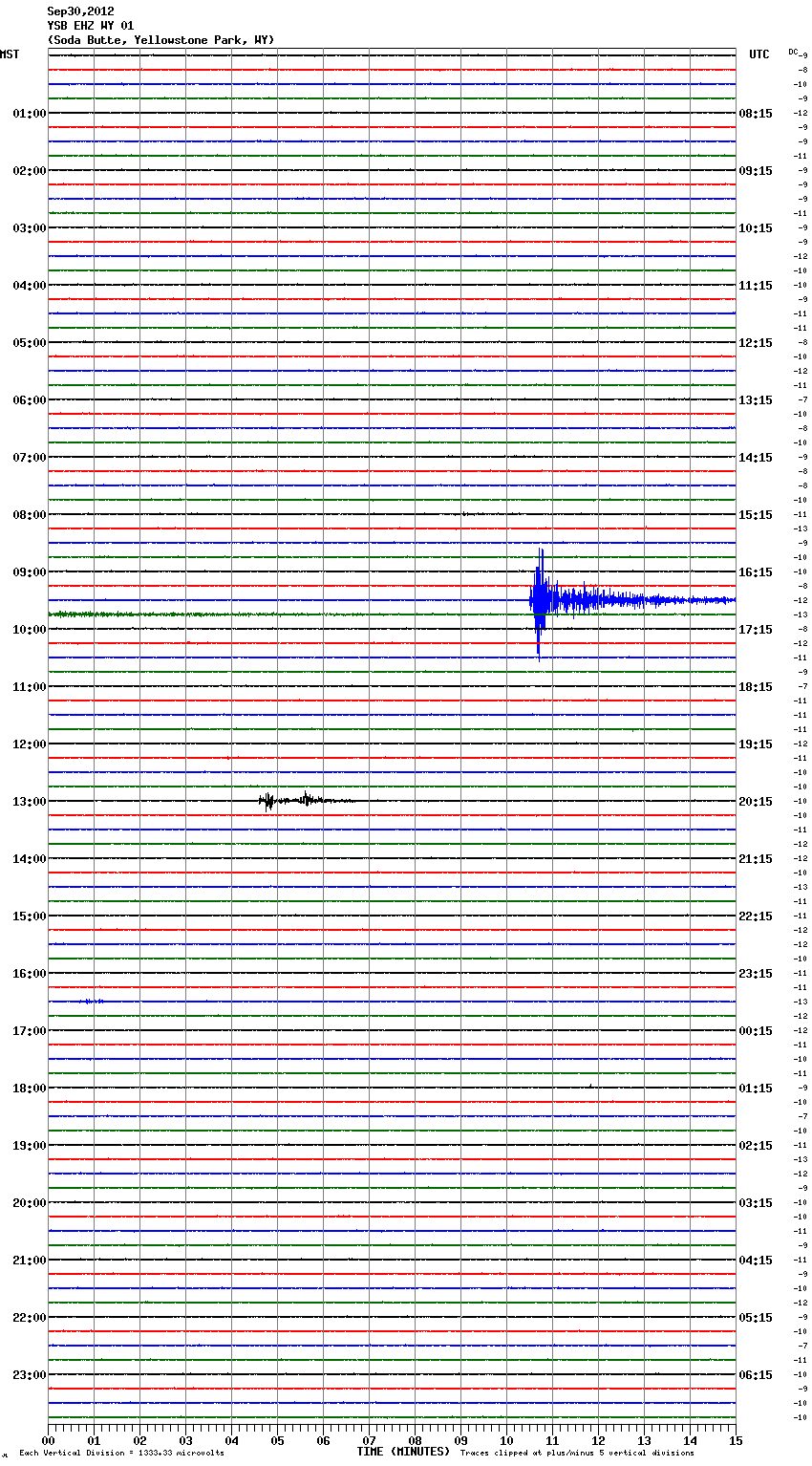812x1466 pixels.
Task: Click the MST timezone header
Action: (x=10, y=54)
